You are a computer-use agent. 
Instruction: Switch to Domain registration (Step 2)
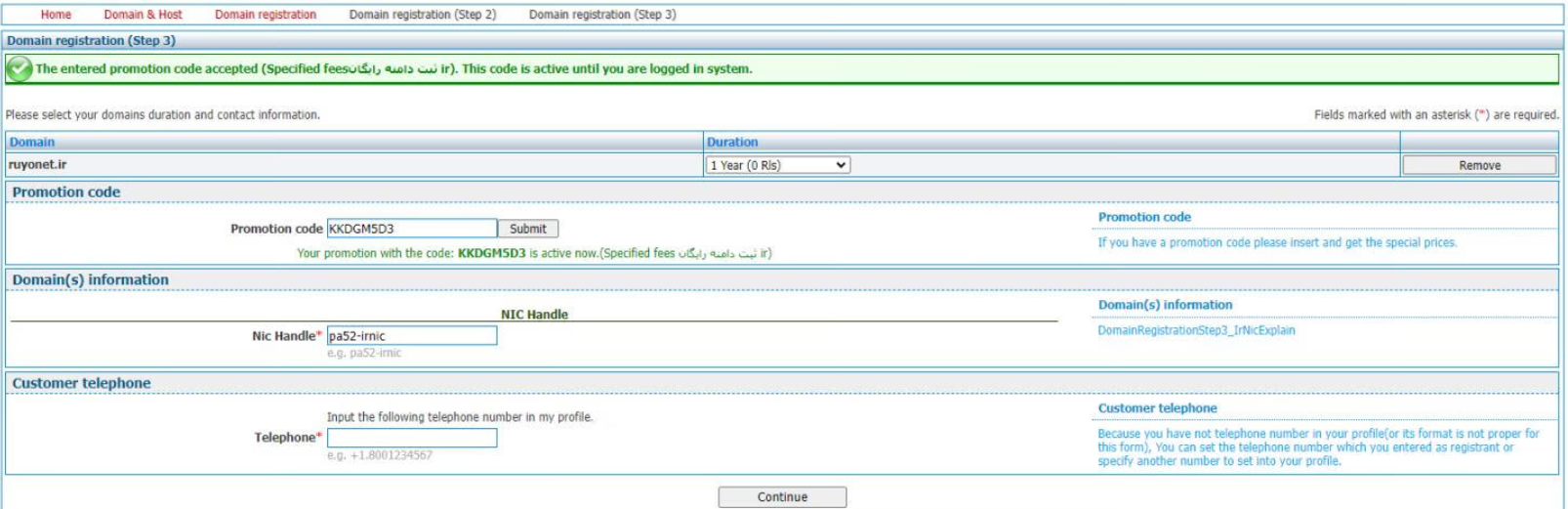point(422,15)
